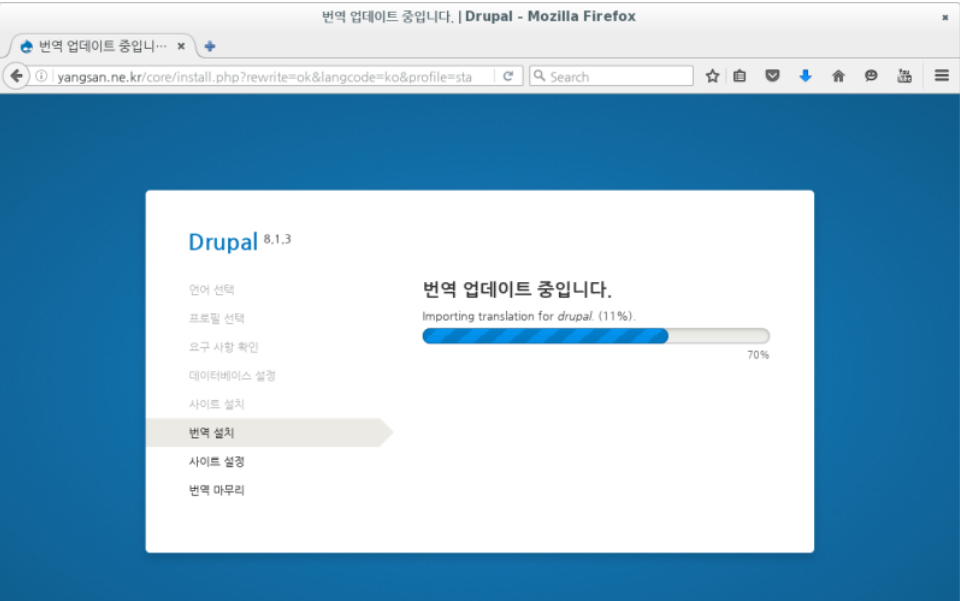Click the translation import progress bar

(x=596, y=335)
